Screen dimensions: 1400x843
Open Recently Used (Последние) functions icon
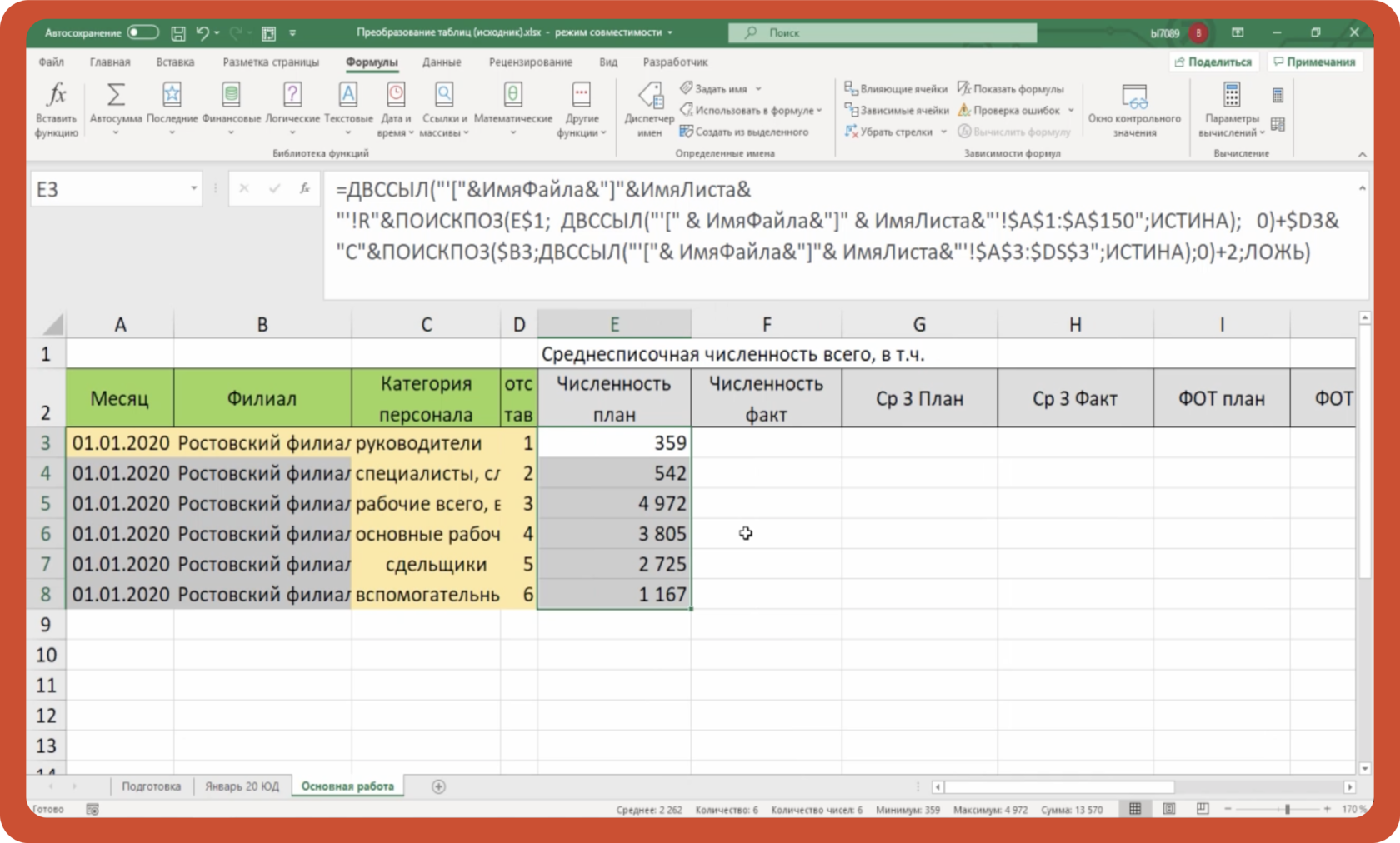[172, 95]
